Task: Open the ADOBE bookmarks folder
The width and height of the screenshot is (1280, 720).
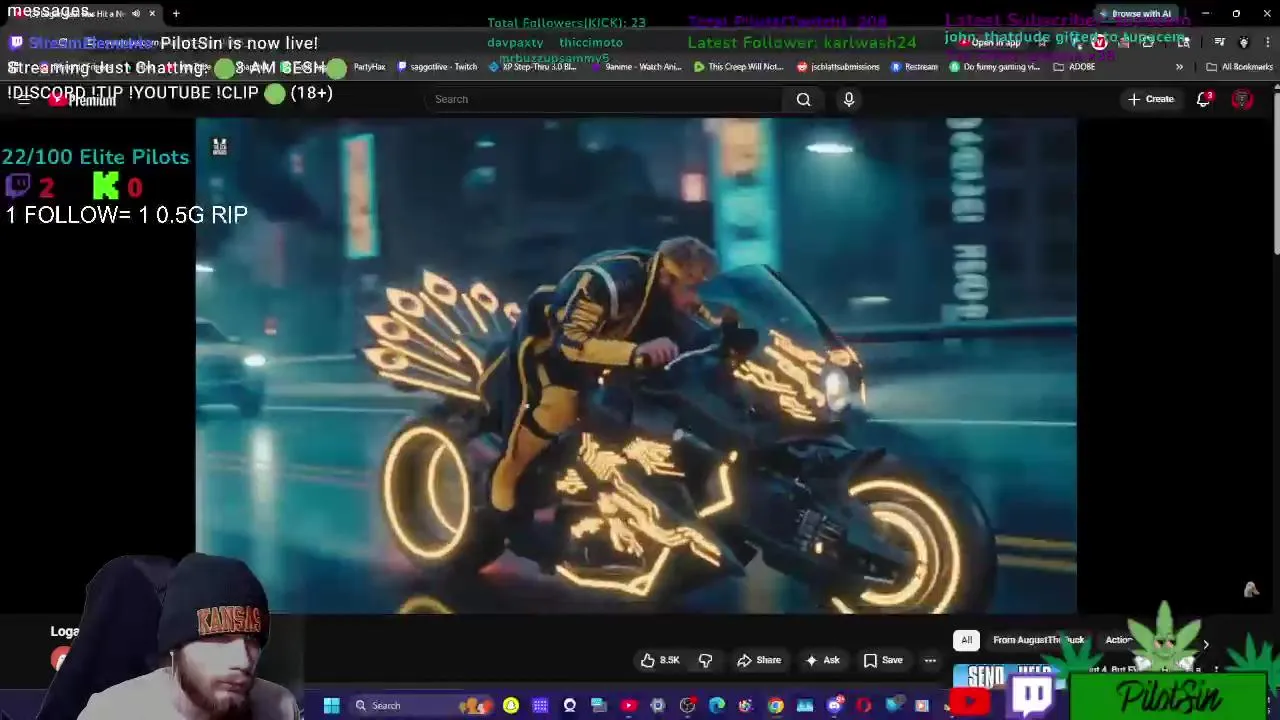Action: 1074,67
